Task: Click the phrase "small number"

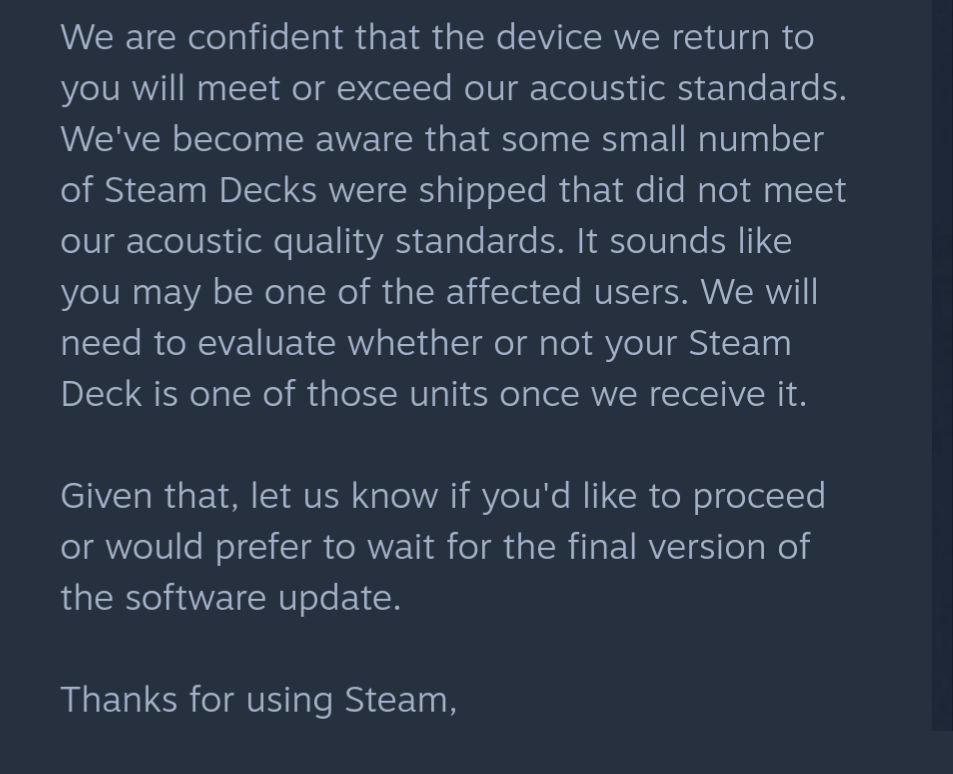Action: coord(712,139)
